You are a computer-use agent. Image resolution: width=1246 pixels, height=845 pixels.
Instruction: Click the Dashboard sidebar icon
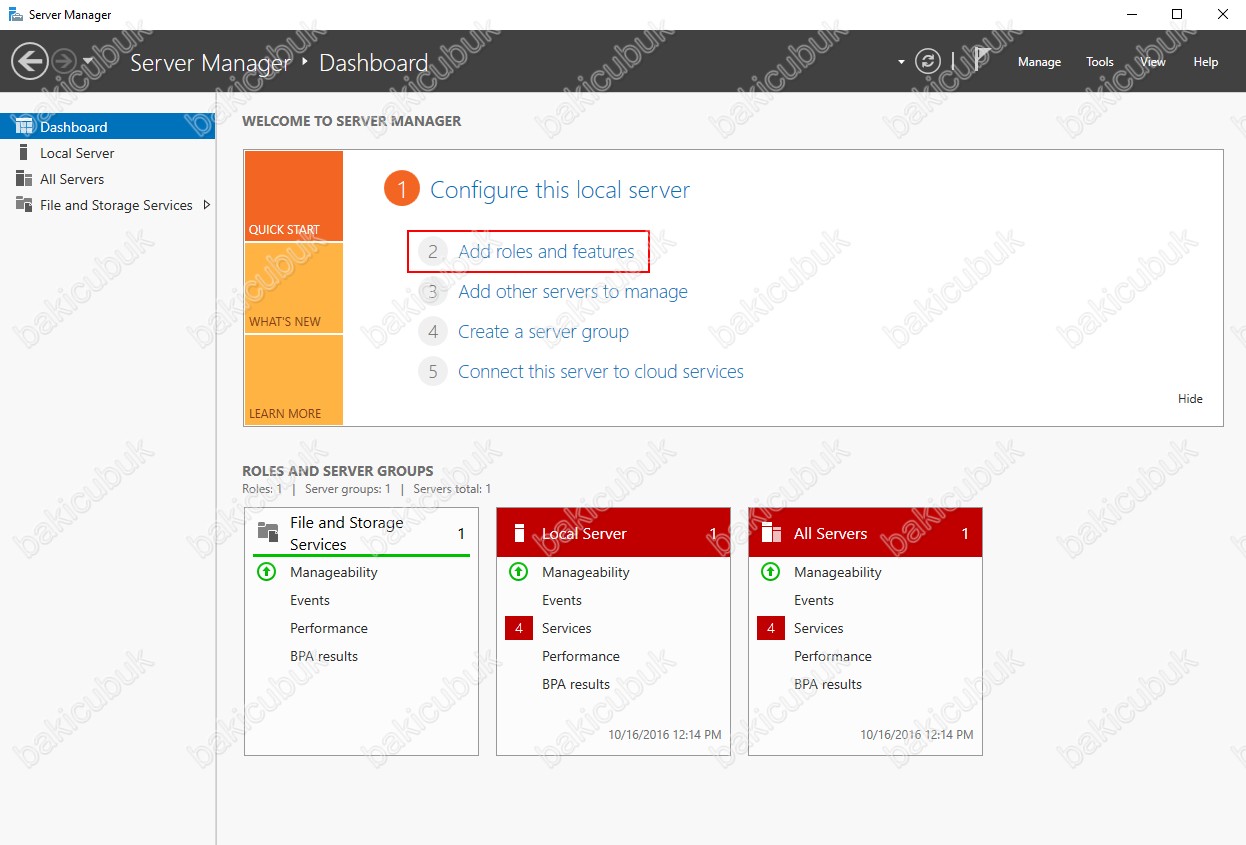(24, 127)
